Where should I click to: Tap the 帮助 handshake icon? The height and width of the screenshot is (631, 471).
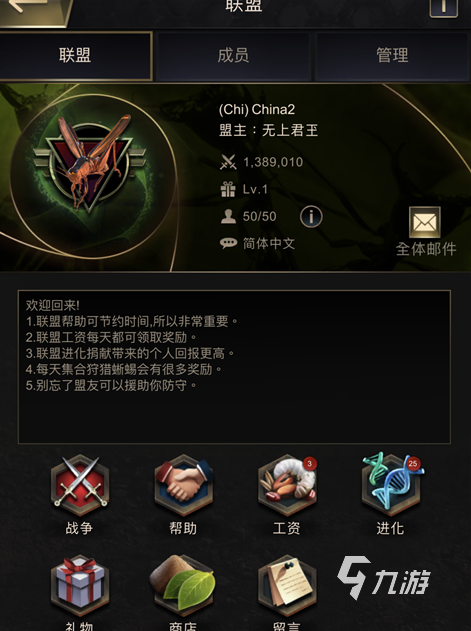[184, 486]
